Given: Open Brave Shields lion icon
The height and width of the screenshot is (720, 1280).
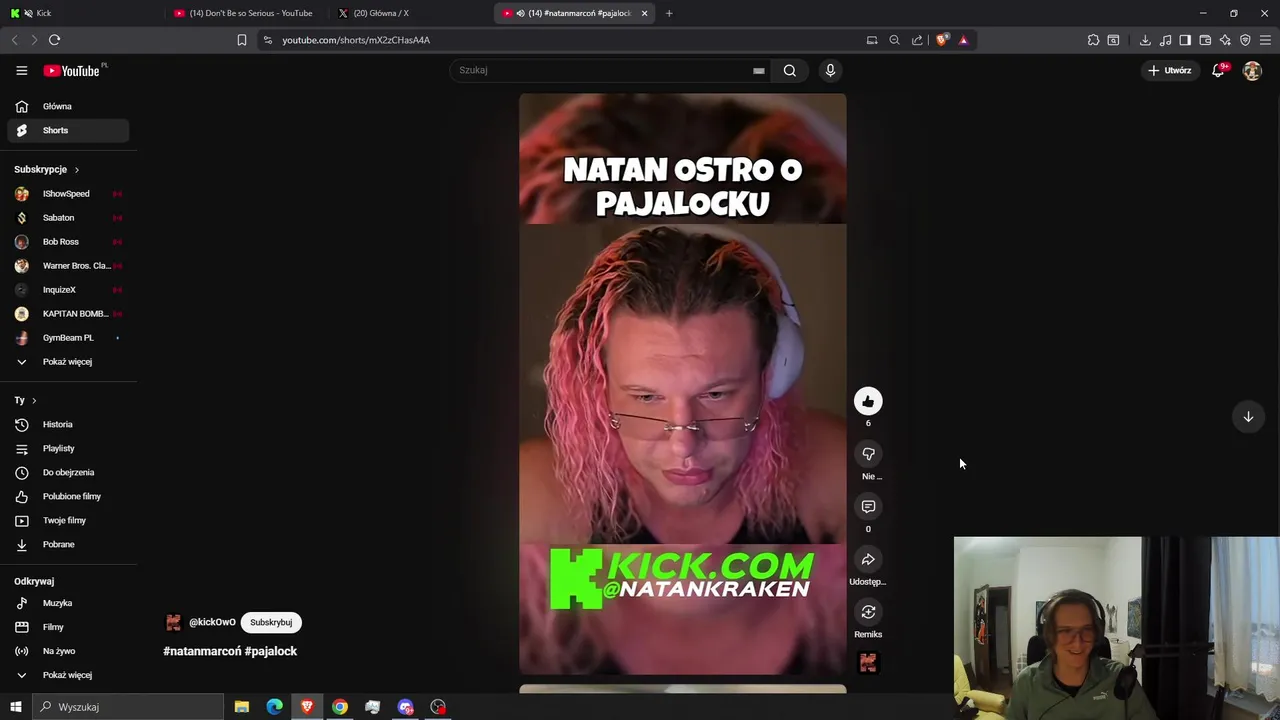Looking at the screenshot, I should click(941, 40).
